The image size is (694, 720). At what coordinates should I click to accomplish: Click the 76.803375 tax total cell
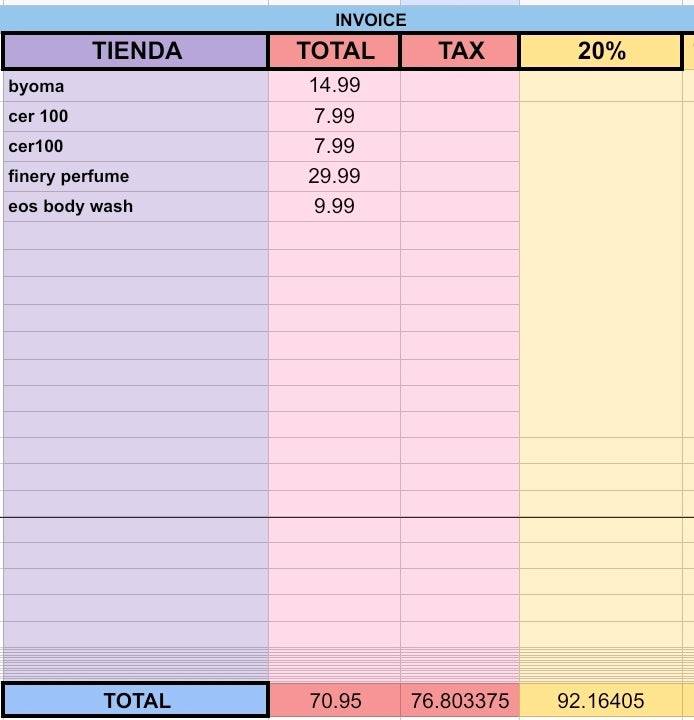coord(460,700)
